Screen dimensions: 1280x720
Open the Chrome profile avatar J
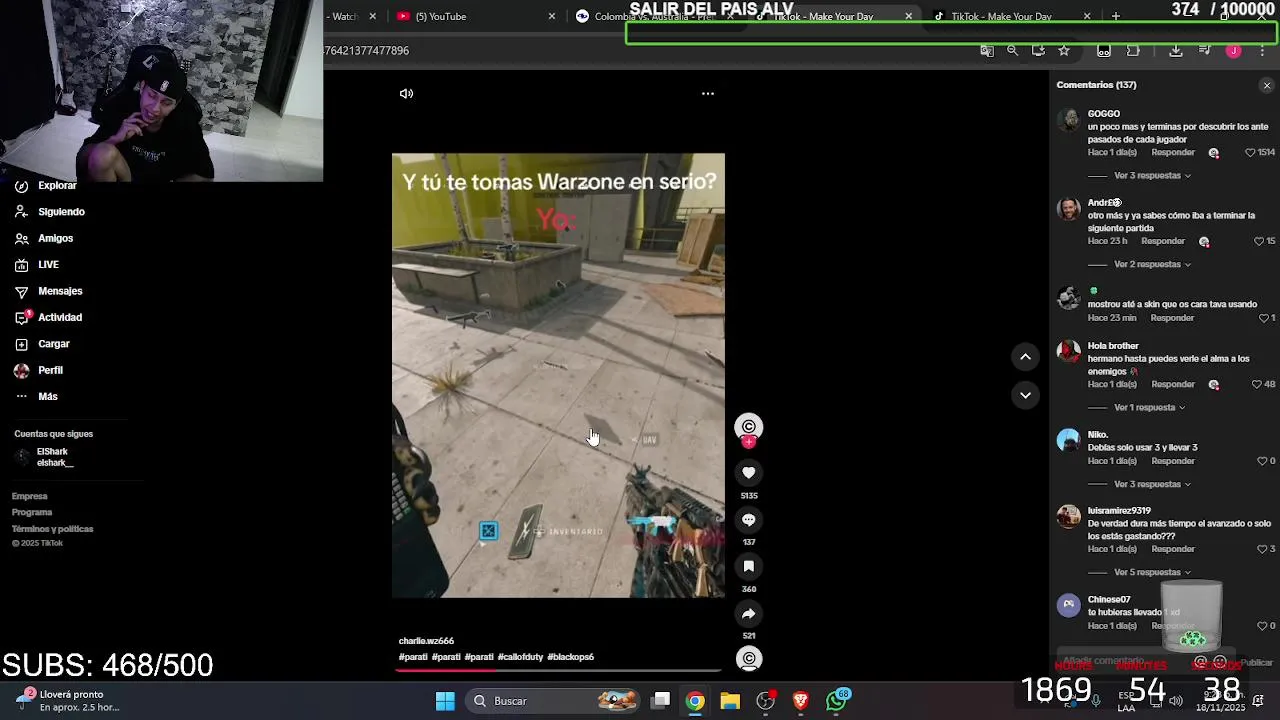1234,51
